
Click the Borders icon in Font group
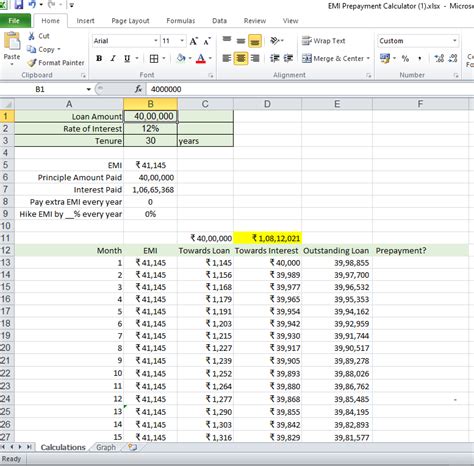(154, 59)
